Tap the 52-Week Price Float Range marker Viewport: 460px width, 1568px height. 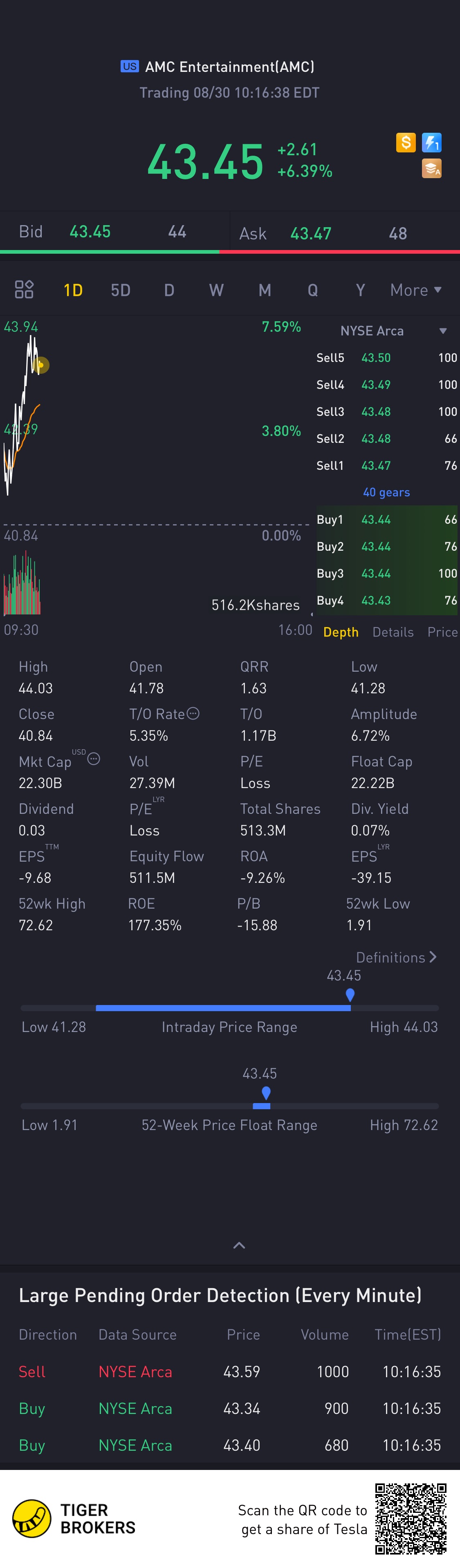click(266, 1092)
